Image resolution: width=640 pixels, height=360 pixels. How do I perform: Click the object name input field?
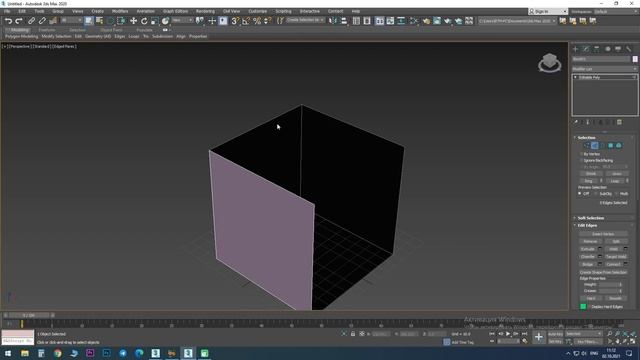pos(601,59)
